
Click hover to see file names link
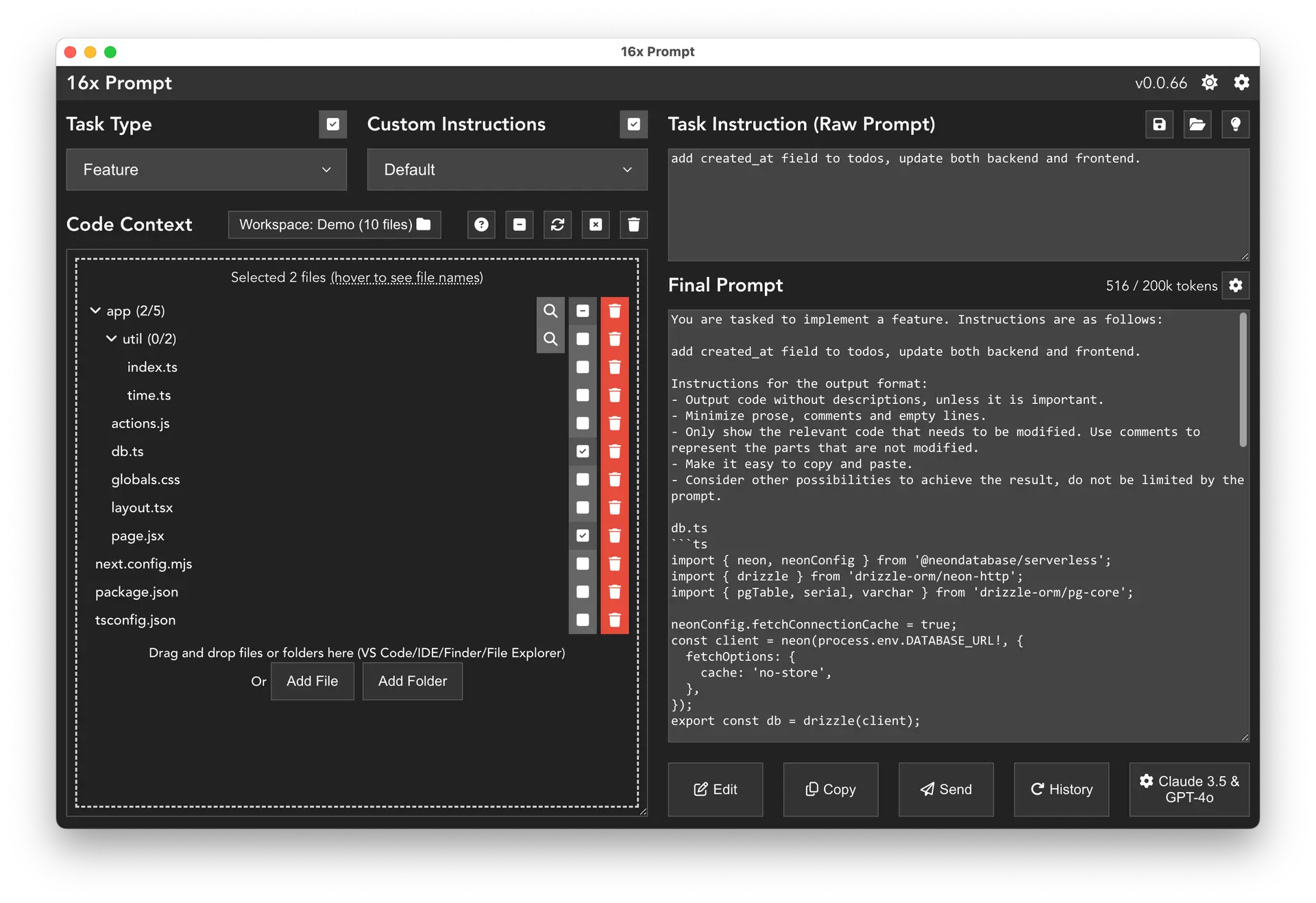point(407,278)
